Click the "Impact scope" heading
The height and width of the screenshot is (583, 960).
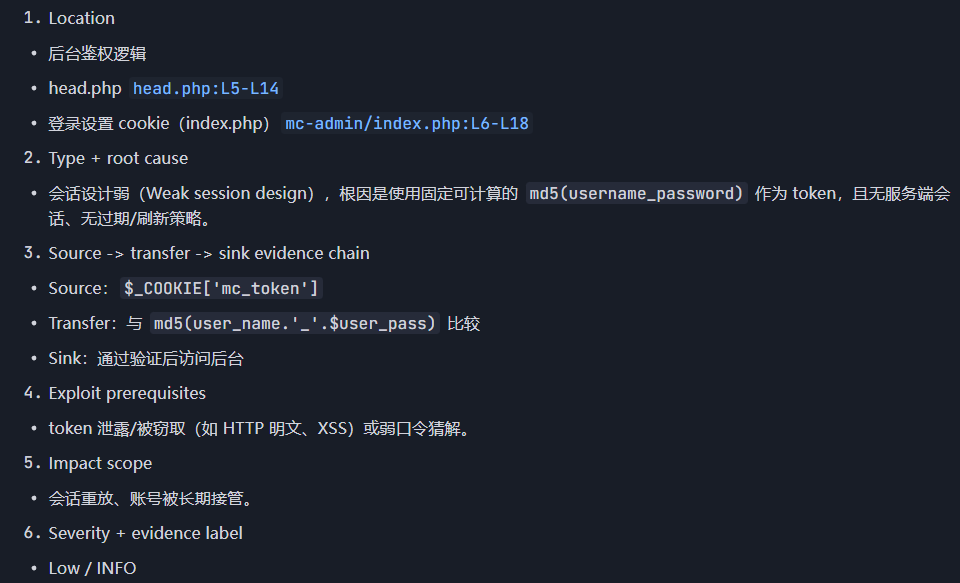click(x=100, y=464)
